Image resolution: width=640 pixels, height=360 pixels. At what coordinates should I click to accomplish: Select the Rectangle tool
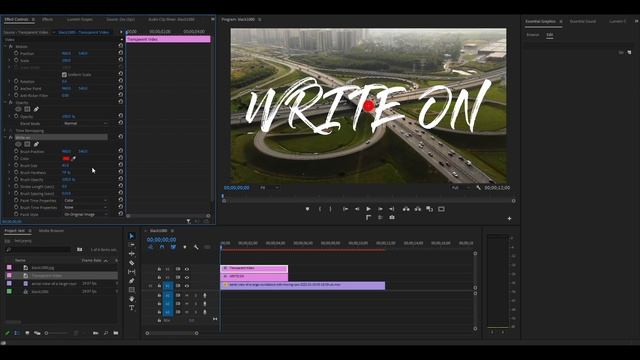point(131,290)
